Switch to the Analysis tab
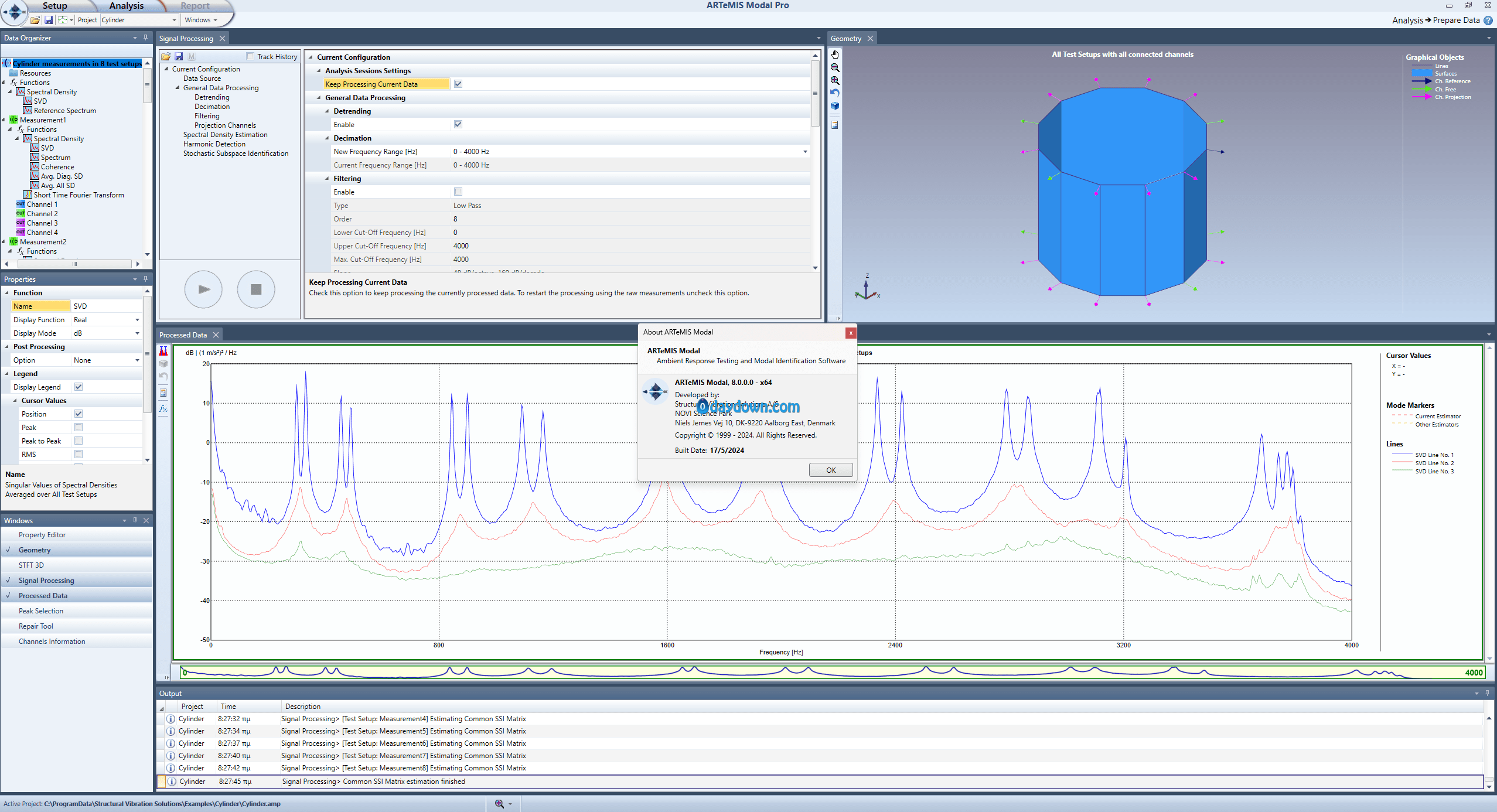Image resolution: width=1497 pixels, height=812 pixels. [126, 6]
